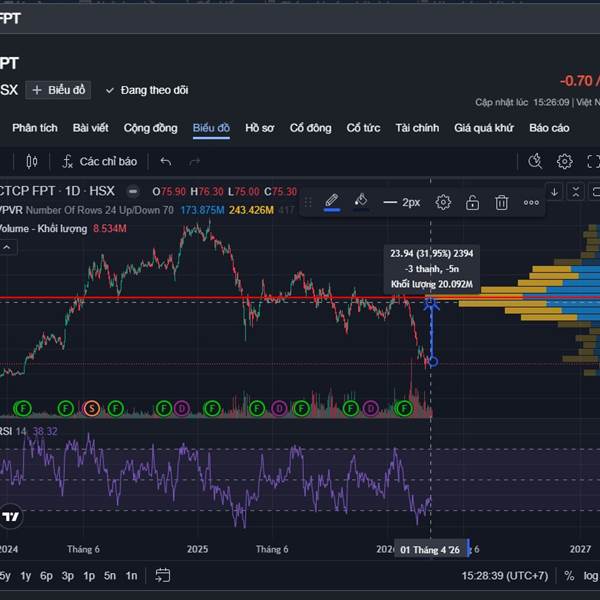The width and height of the screenshot is (600, 600).
Task: Open chart settings gear in top toolbar
Action: tap(564, 161)
